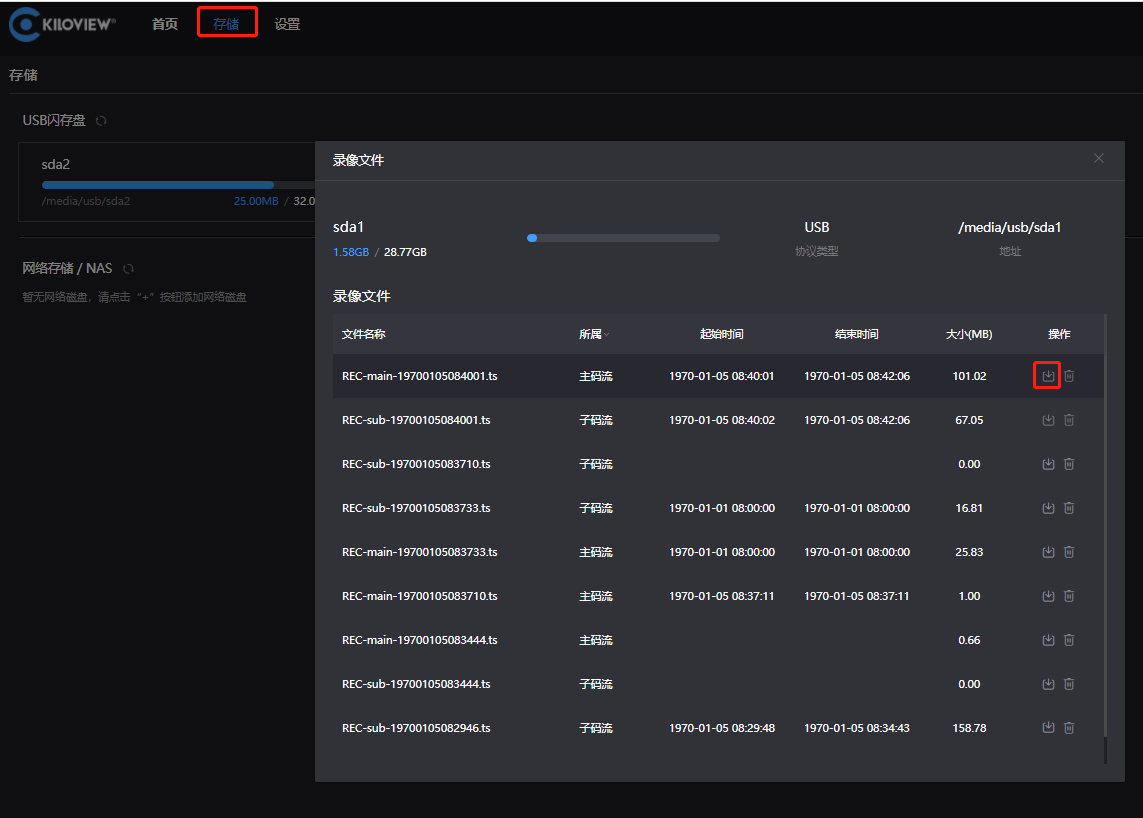Click the sda1 usage progress bar

623,238
